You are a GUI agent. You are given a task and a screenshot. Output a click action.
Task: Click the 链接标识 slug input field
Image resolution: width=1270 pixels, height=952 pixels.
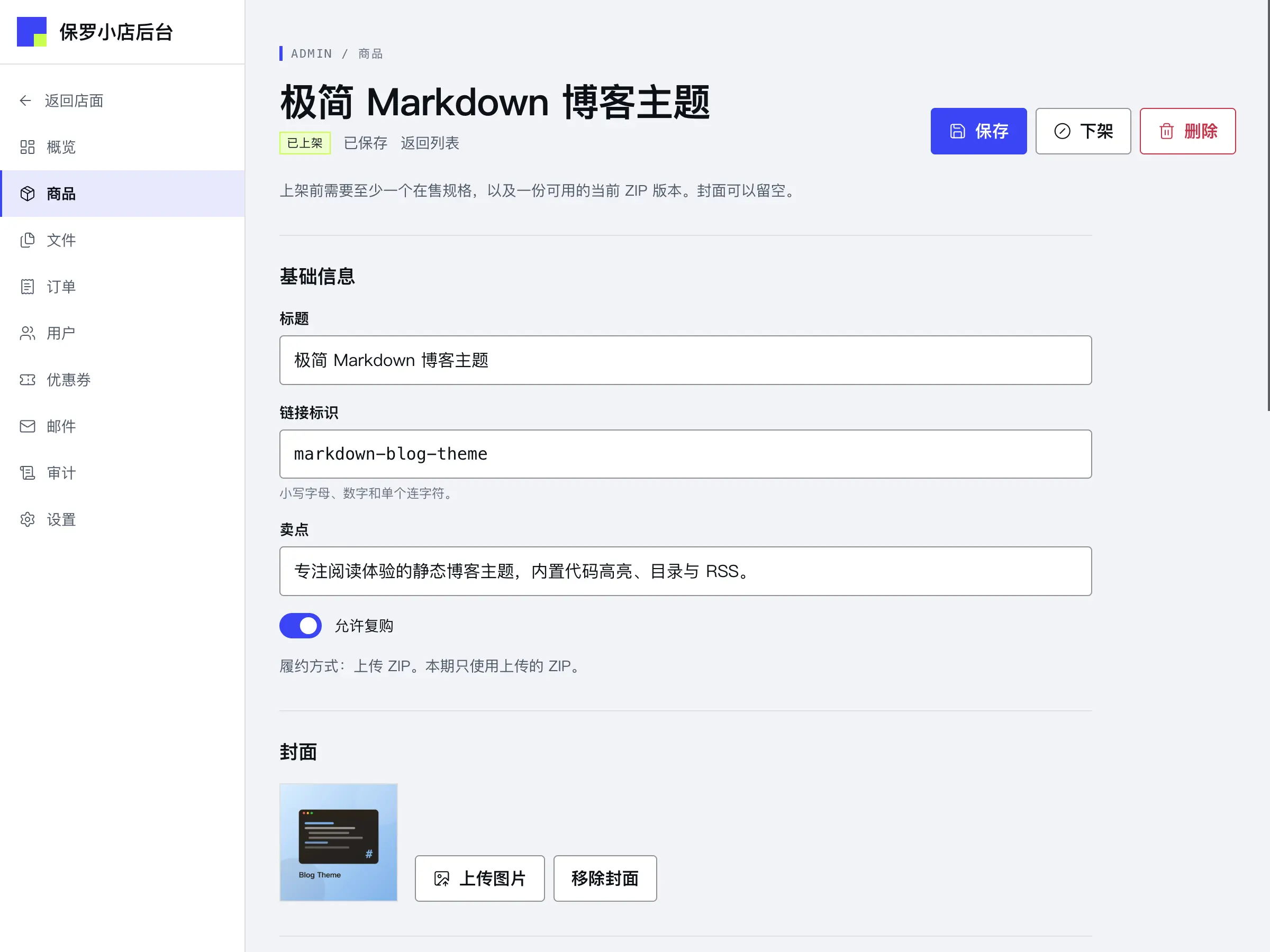(x=685, y=454)
